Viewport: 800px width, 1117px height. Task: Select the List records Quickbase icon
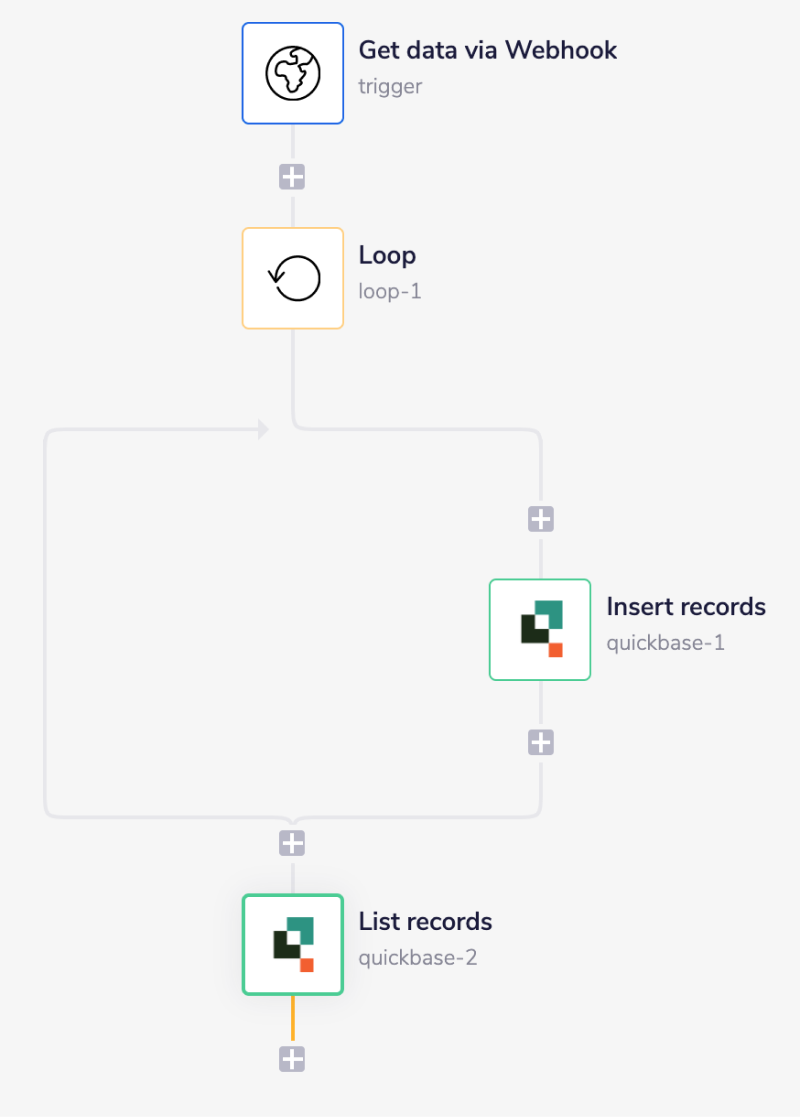[292, 944]
